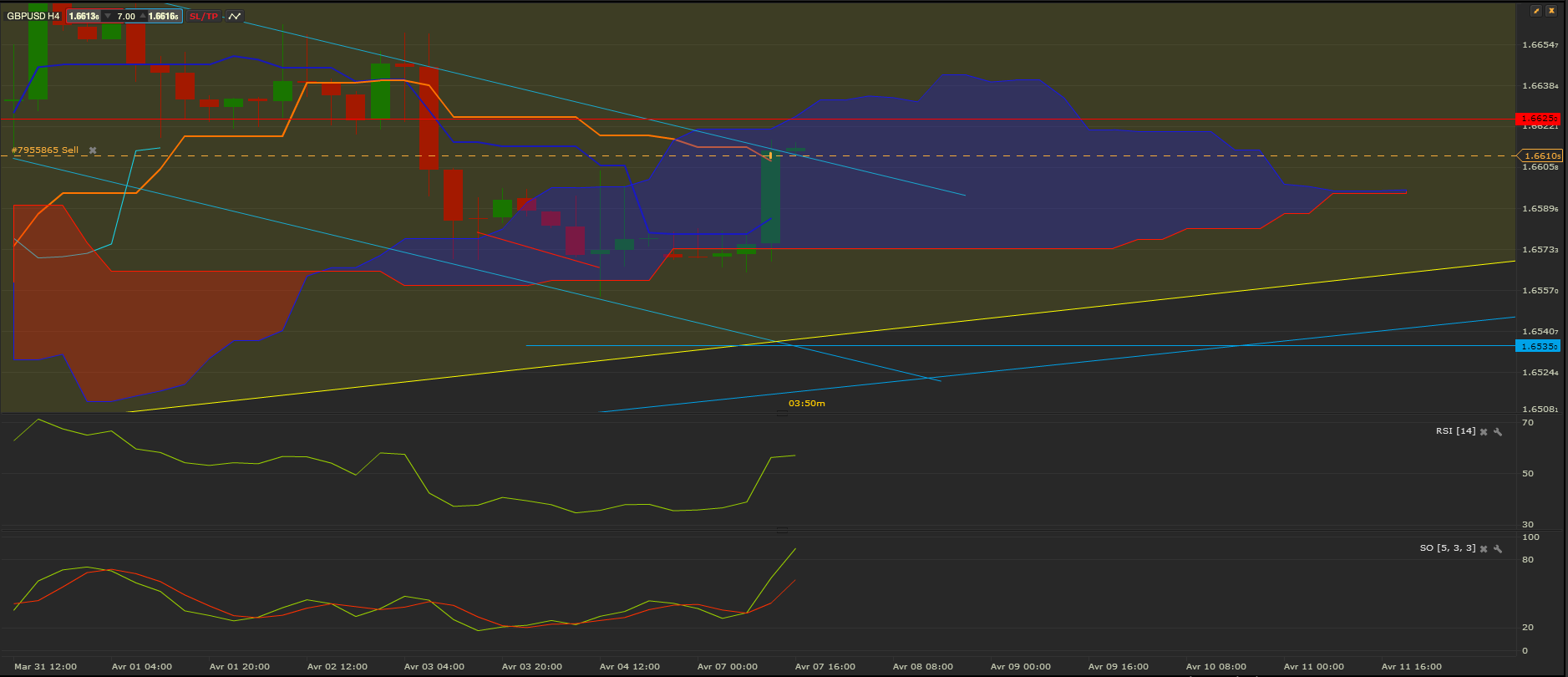Remove the SO [5, 3, 3] indicator
1568x677 pixels.
[1484, 549]
